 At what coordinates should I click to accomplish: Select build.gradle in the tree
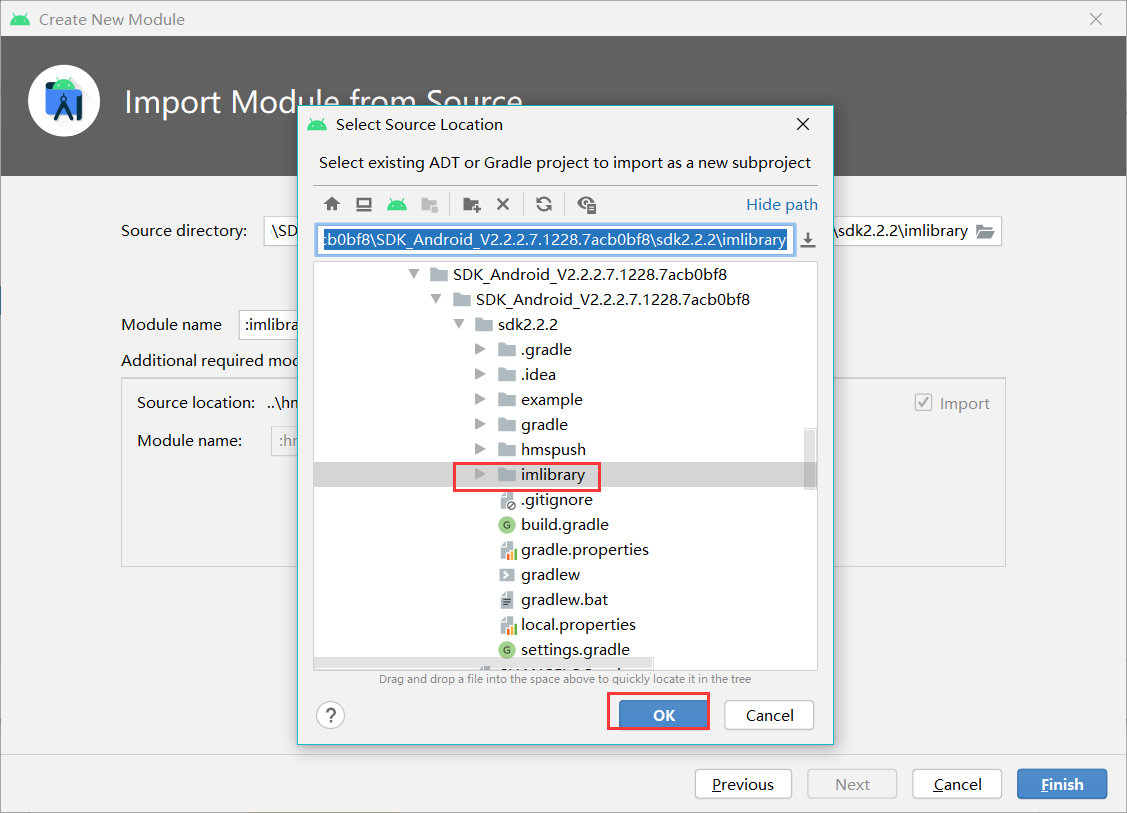[x=564, y=525]
